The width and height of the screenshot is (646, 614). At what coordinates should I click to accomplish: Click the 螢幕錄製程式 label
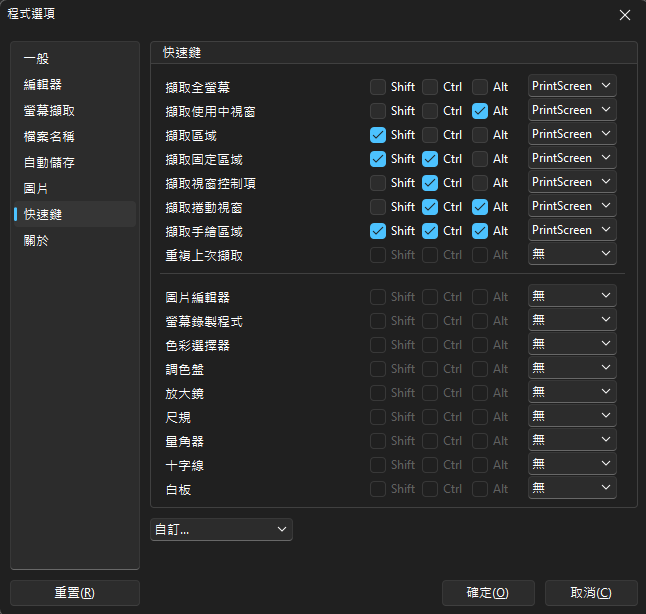click(204, 321)
